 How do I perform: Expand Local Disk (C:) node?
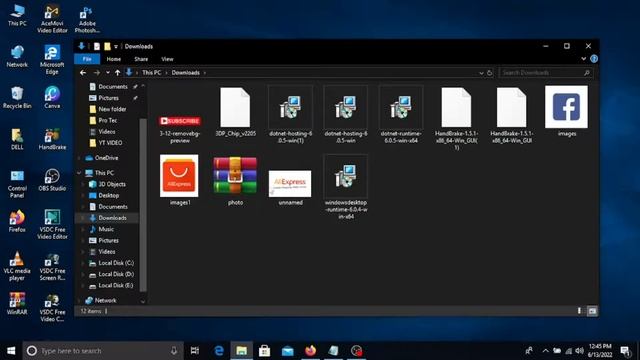[83, 263]
